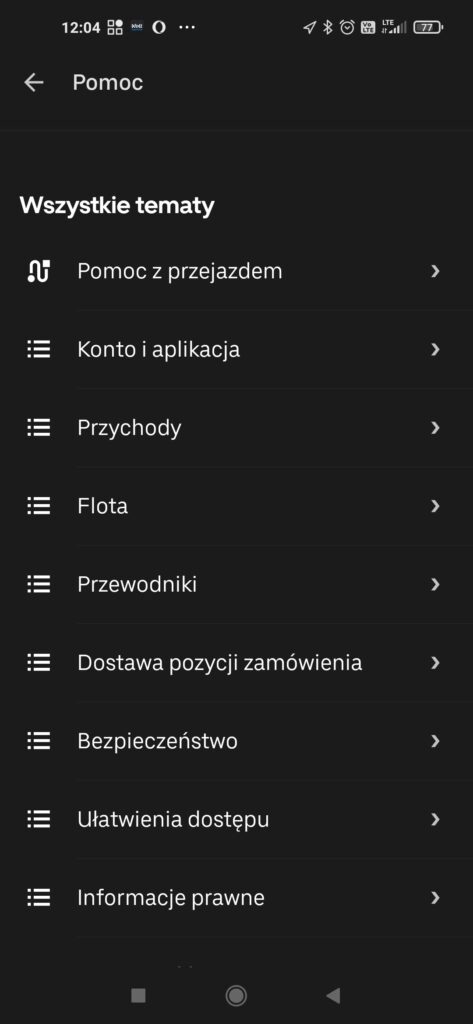473x1024 pixels.
Task: Tap the back arrow next to Pomoc
Action: pyautogui.click(x=33, y=82)
